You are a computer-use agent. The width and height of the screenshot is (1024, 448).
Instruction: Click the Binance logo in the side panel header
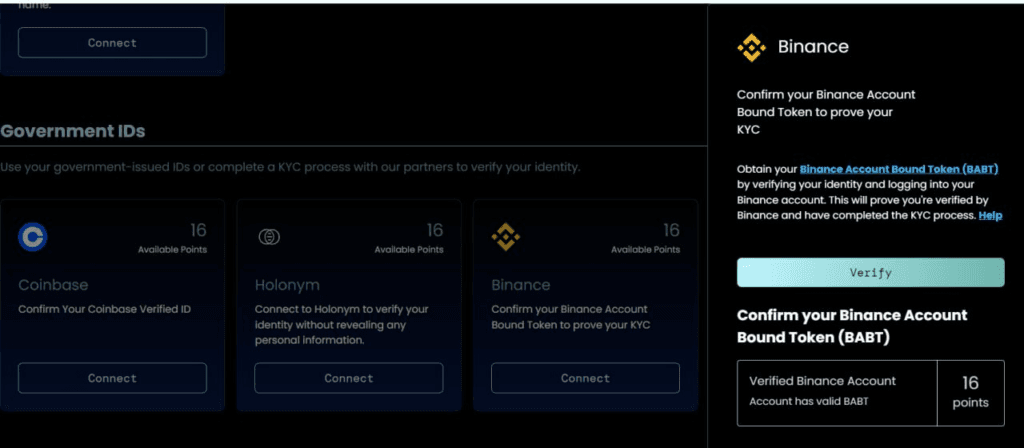pos(751,47)
